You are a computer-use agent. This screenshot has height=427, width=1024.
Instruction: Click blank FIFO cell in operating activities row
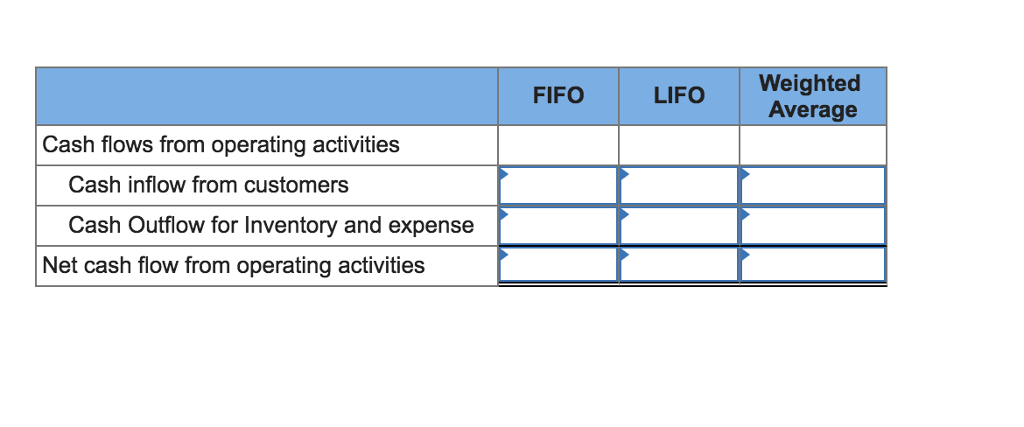(x=558, y=145)
